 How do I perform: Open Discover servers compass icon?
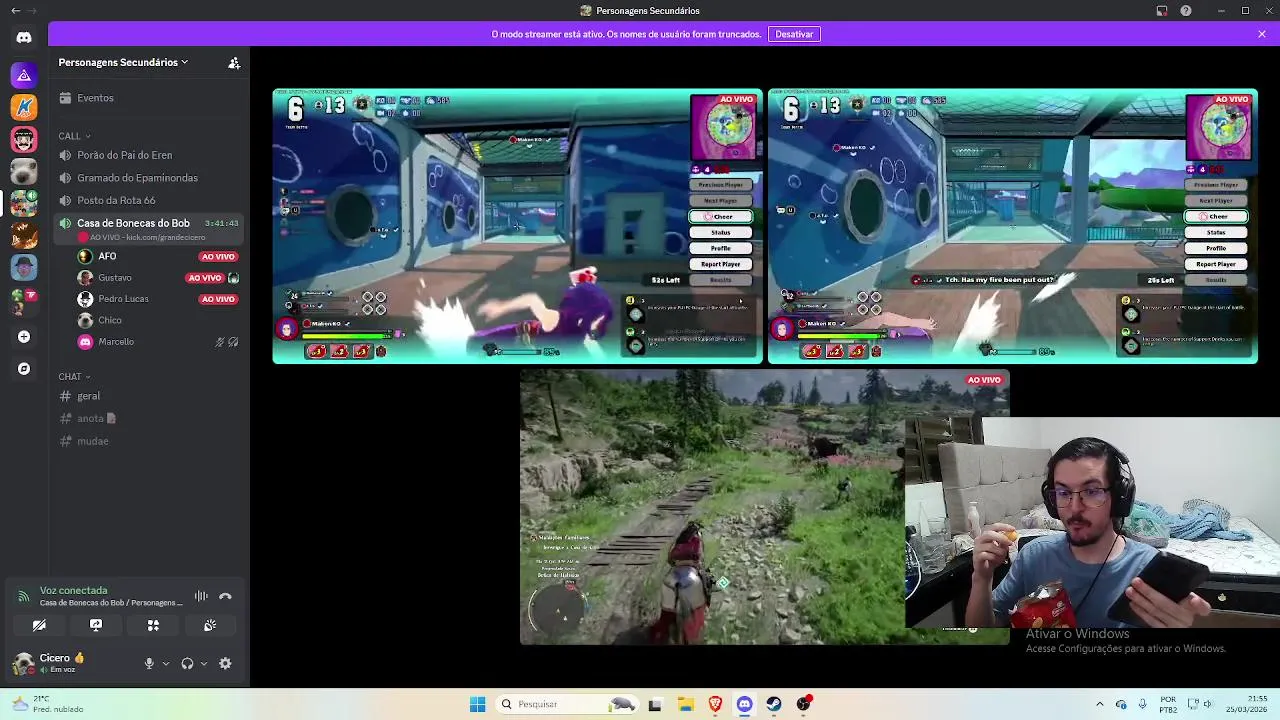click(x=24, y=369)
